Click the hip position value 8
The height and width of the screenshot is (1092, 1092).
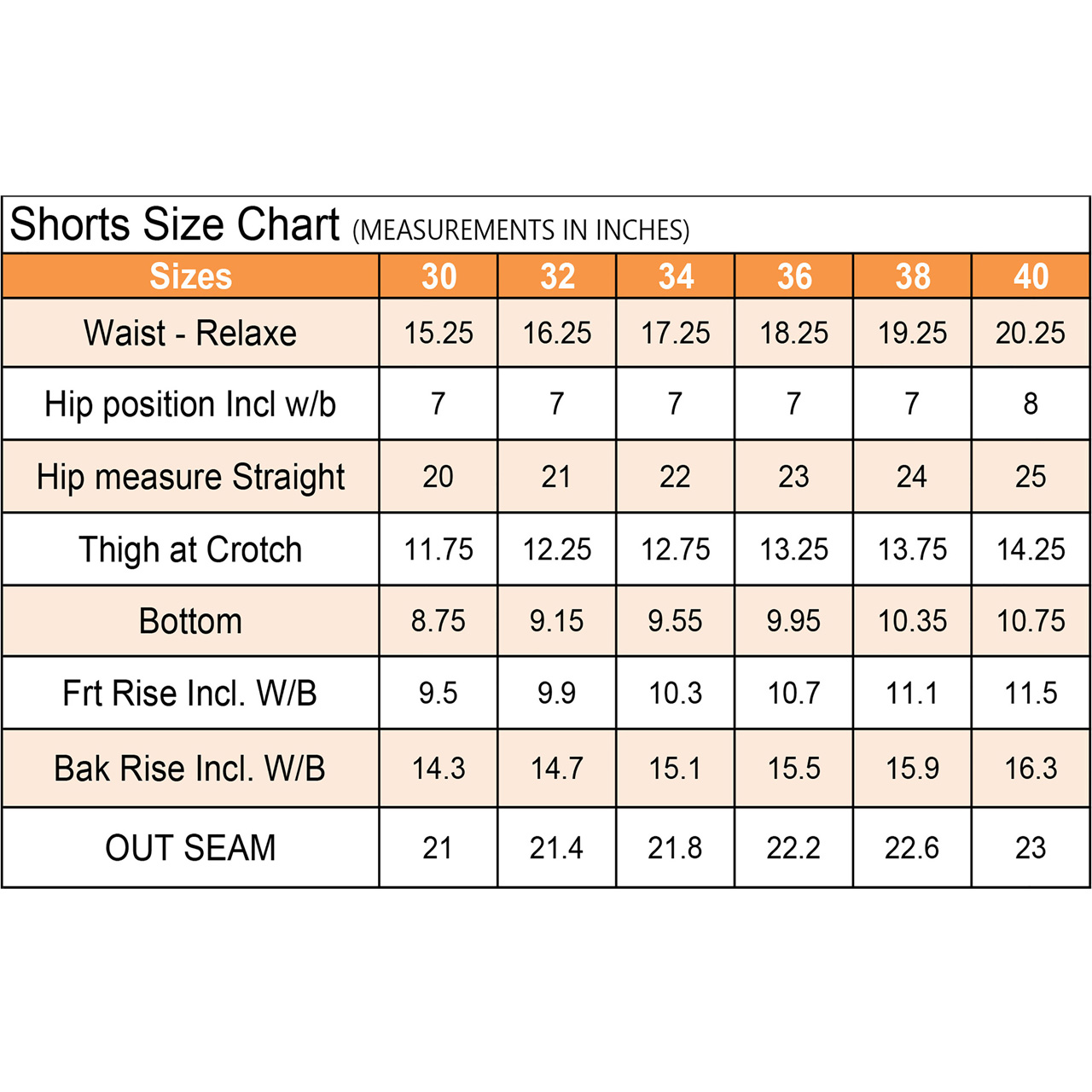pos(1031,404)
